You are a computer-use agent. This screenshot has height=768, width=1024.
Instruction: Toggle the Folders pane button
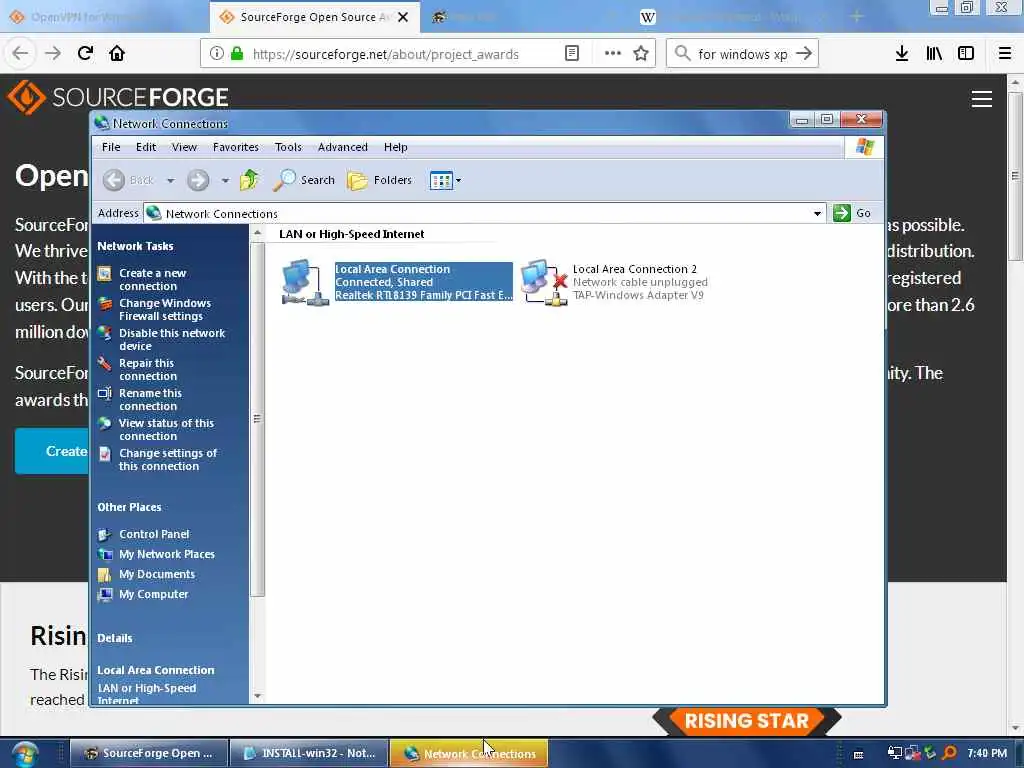(x=379, y=180)
